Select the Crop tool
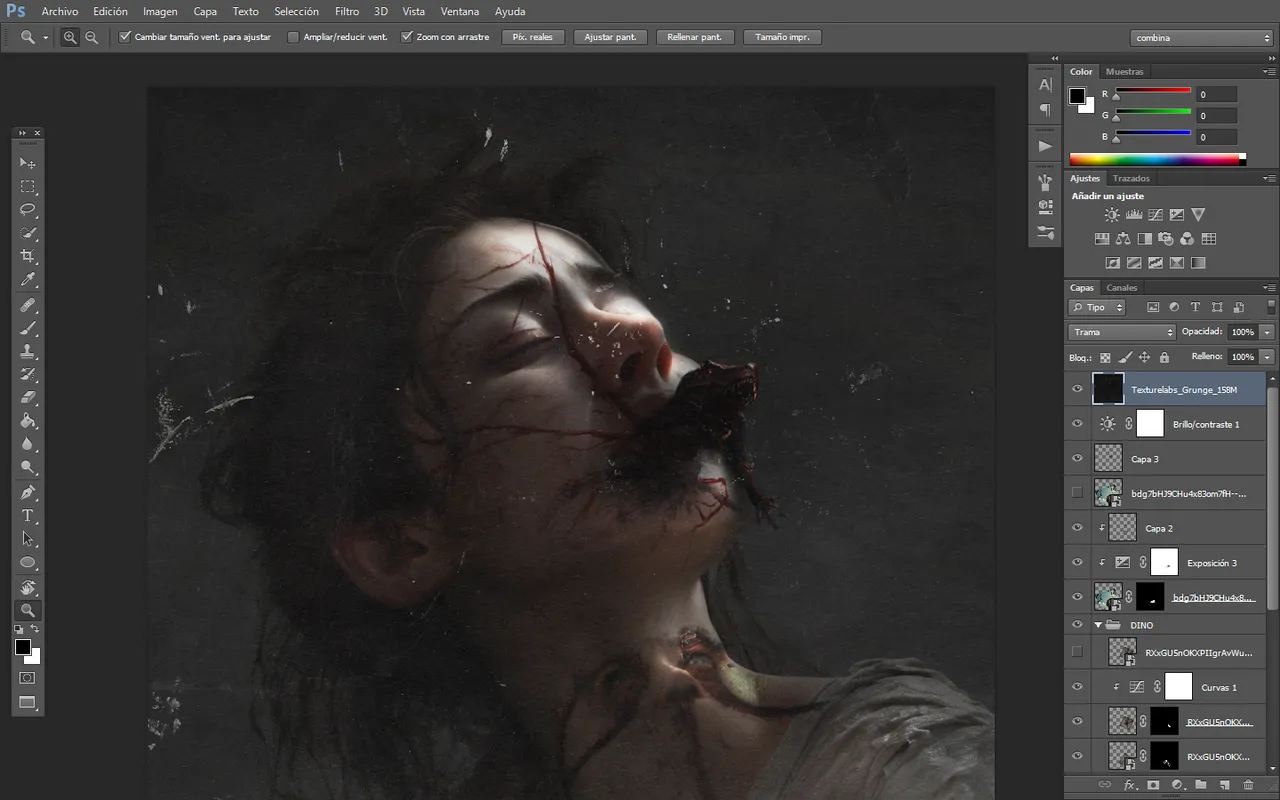 pos(28,257)
